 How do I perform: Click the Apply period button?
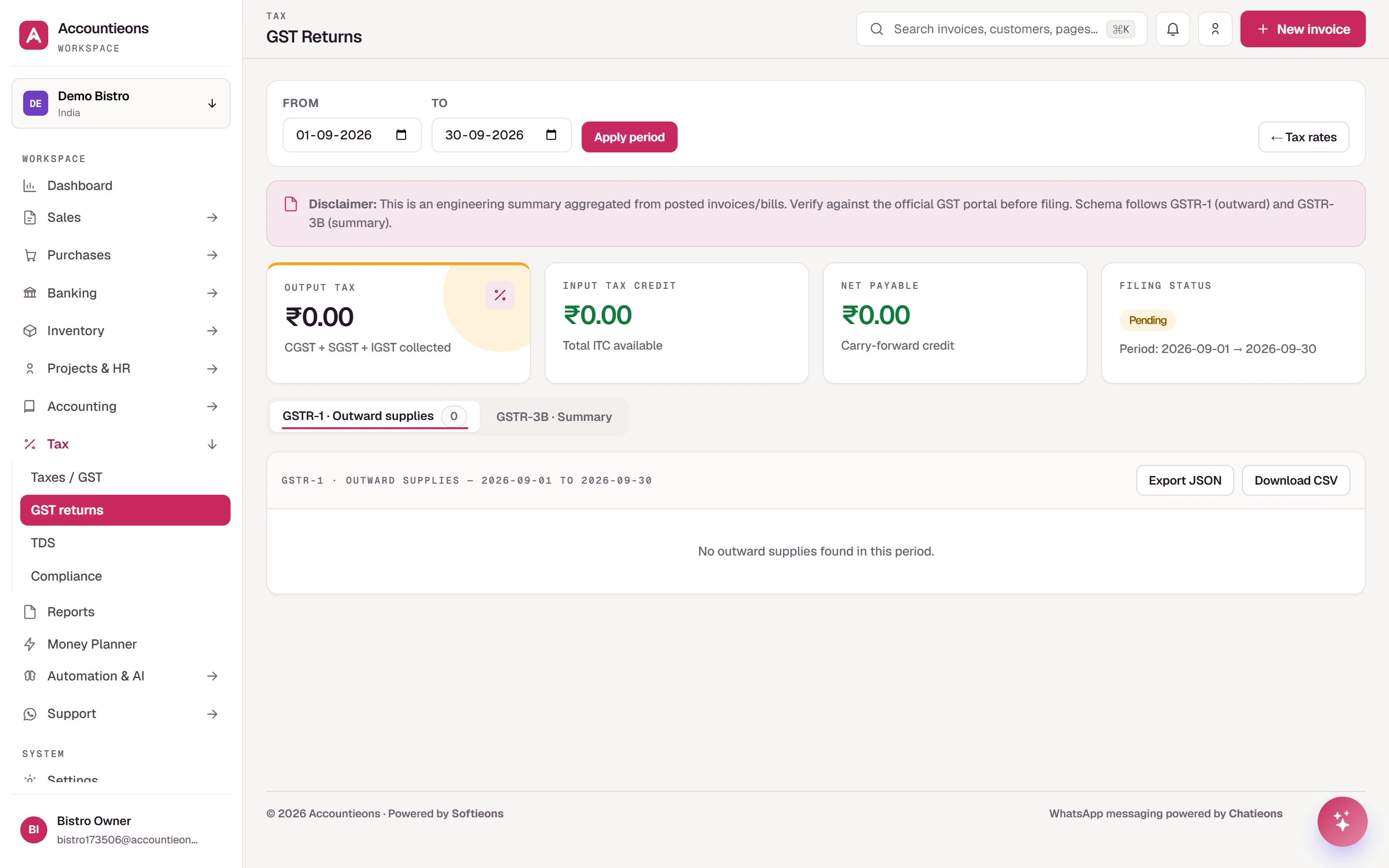tap(629, 137)
